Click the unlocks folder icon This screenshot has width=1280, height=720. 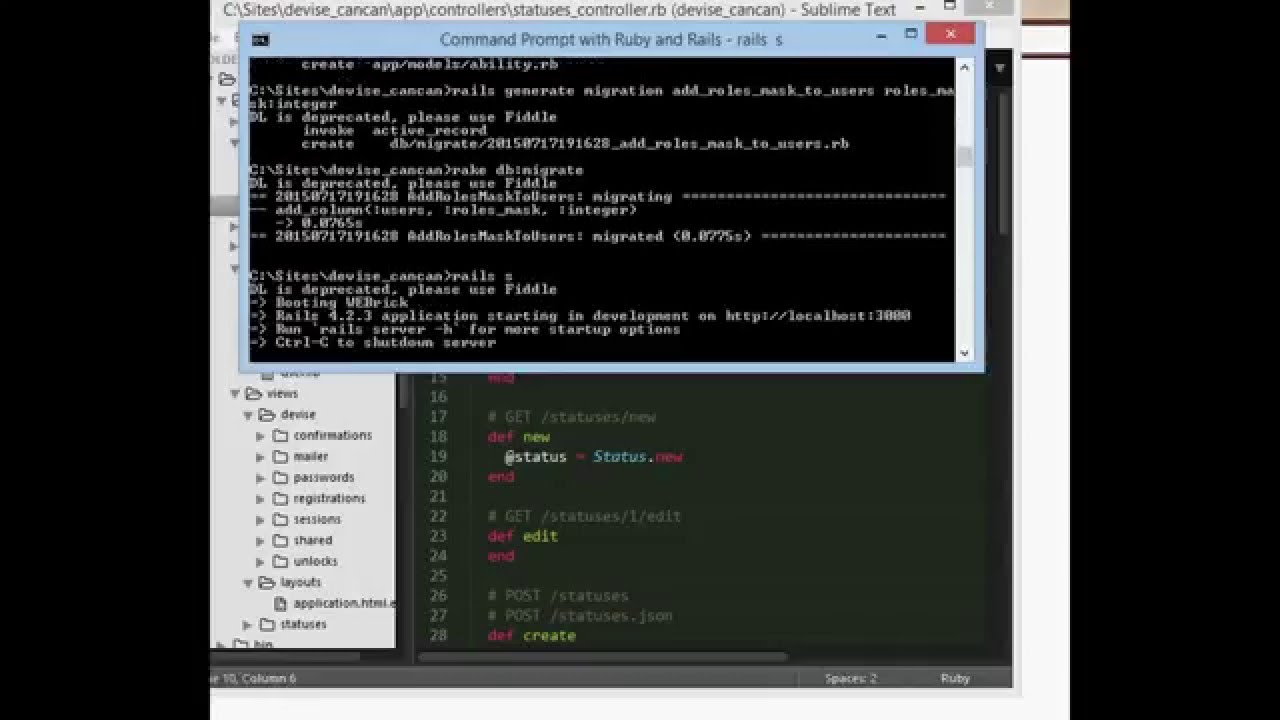click(x=280, y=562)
